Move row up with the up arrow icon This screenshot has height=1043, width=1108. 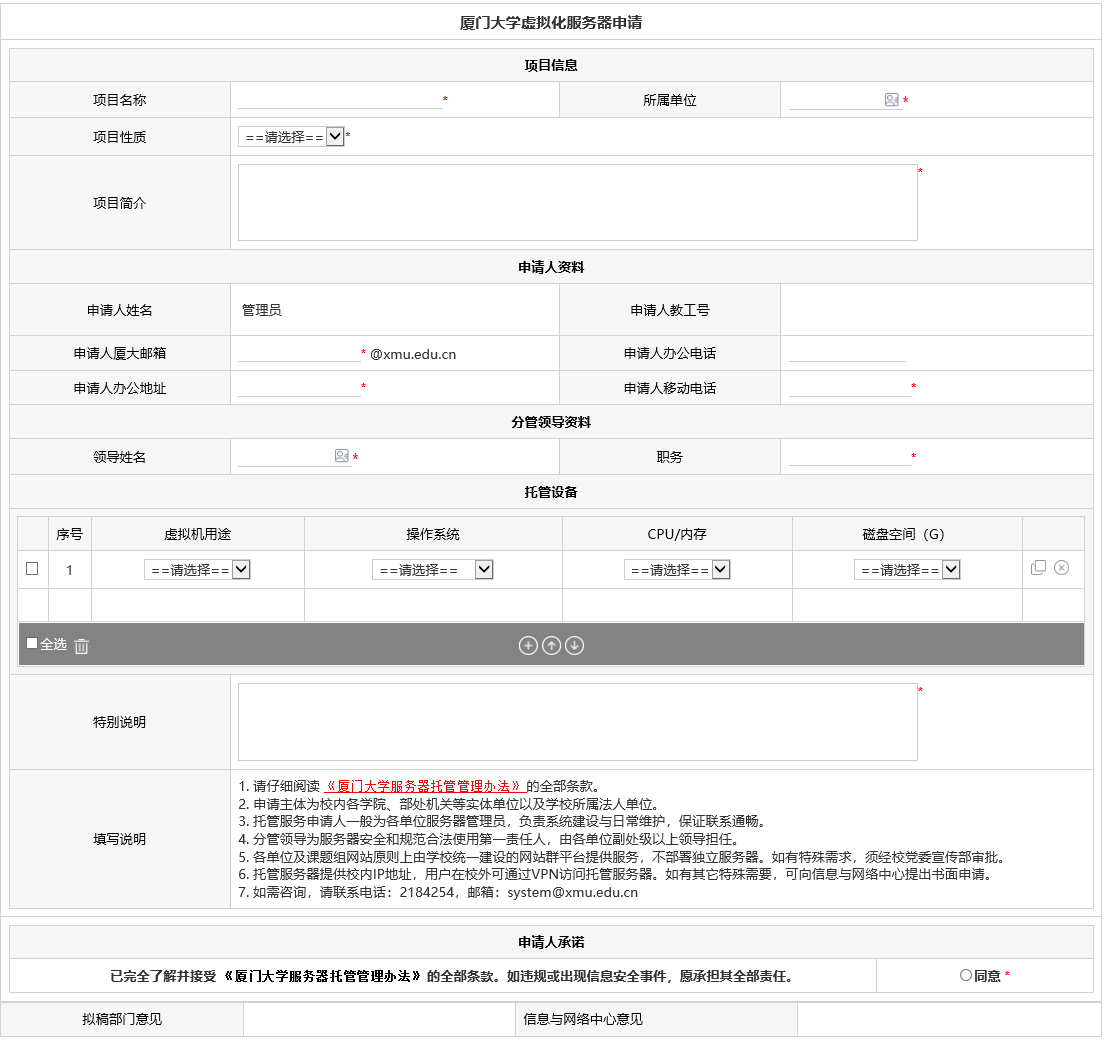click(551, 646)
